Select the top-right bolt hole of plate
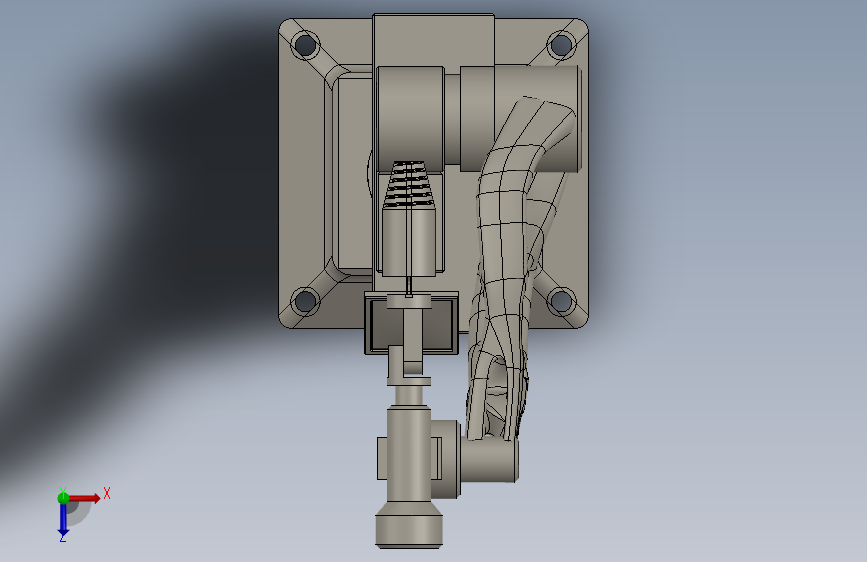This screenshot has height=562, width=867. (561, 45)
